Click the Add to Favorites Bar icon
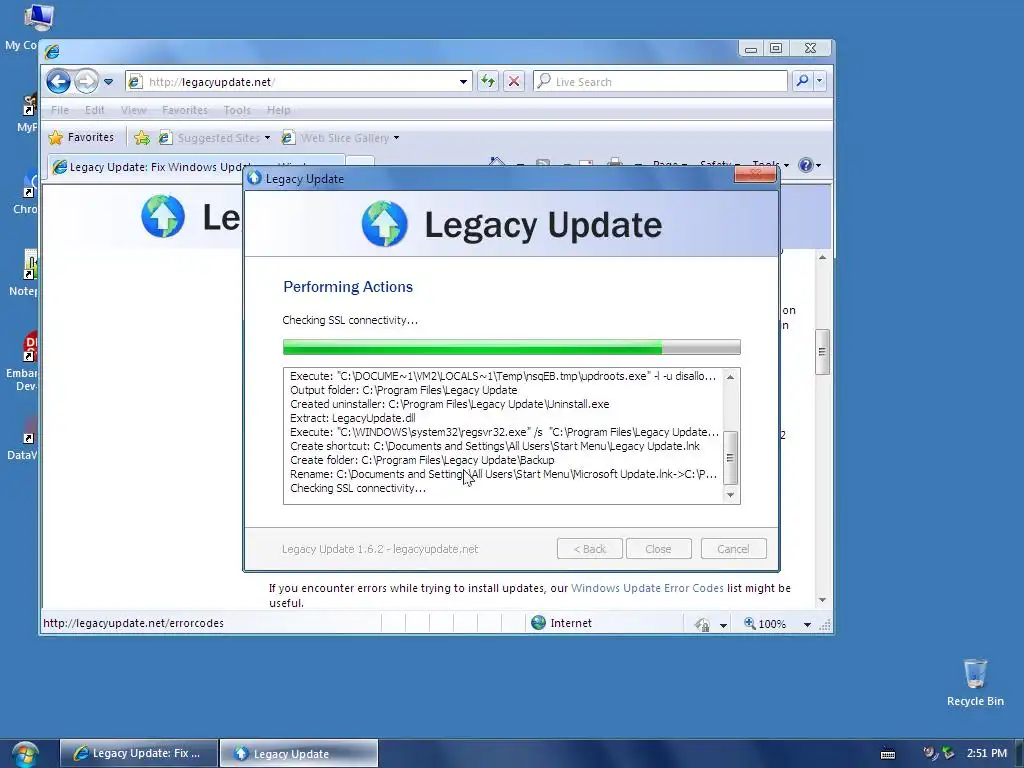Image resolution: width=1024 pixels, height=768 pixels. pos(142,138)
